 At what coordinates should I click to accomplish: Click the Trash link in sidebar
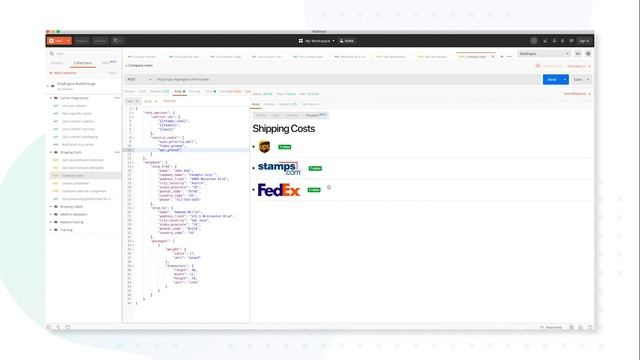113,73
